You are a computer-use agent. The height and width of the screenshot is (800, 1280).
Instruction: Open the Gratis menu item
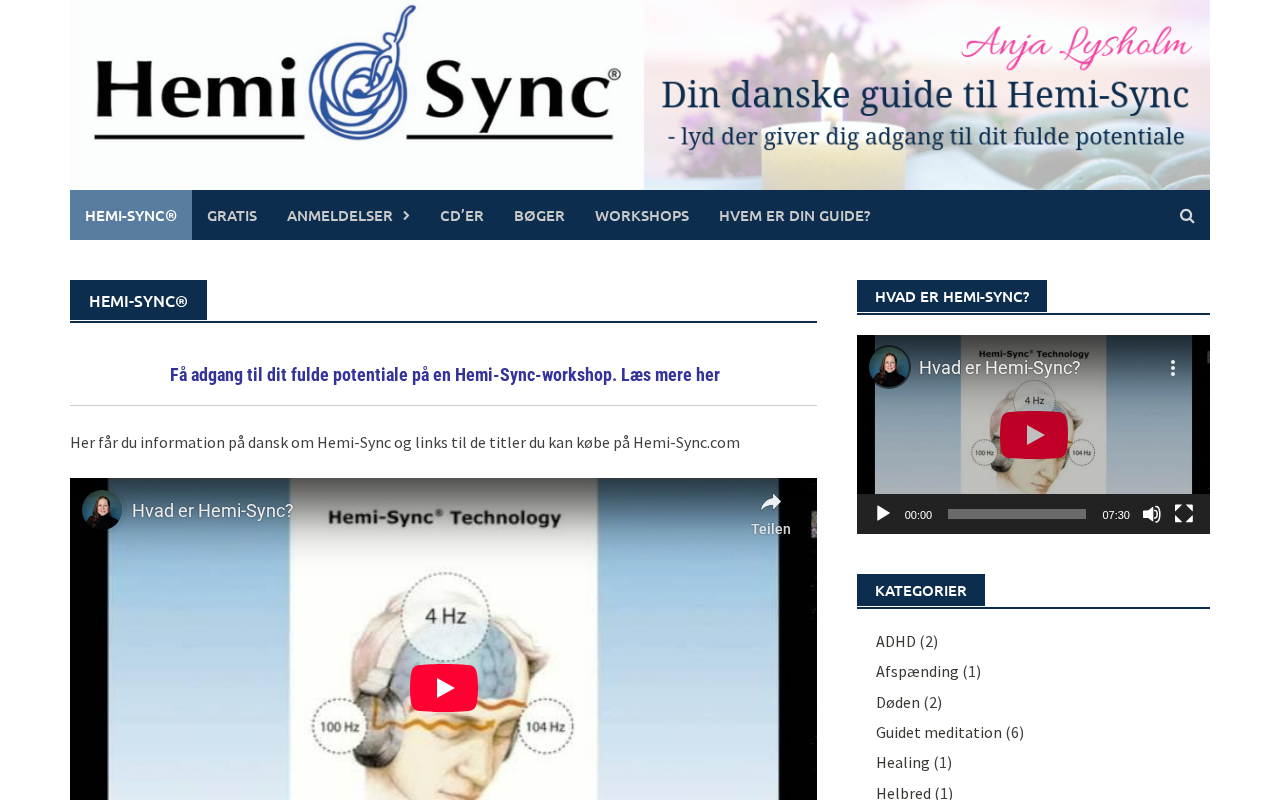(x=232, y=215)
